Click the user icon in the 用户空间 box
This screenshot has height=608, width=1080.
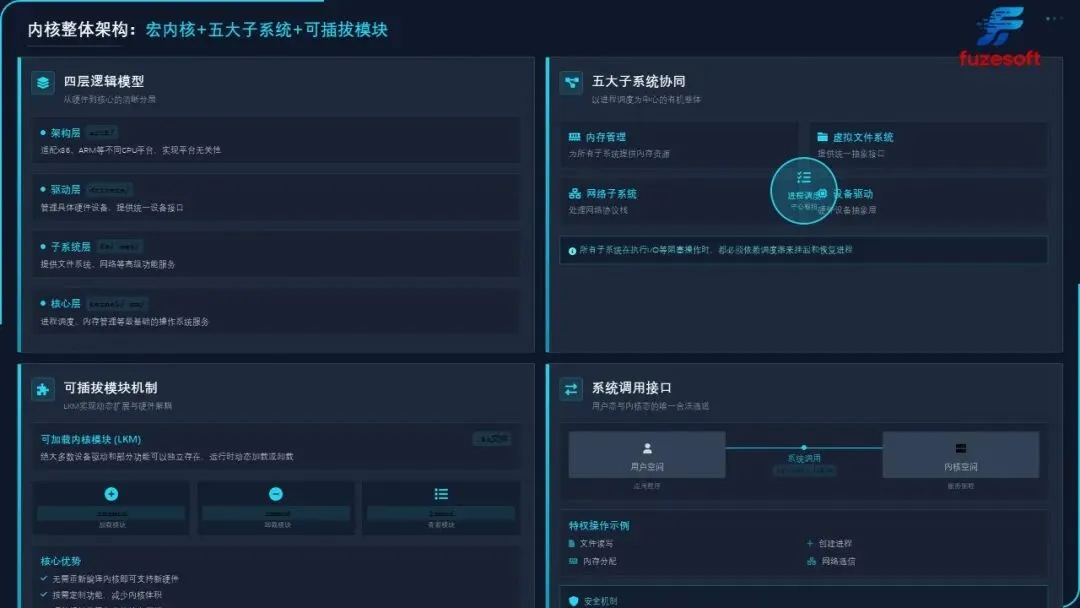[x=647, y=448]
